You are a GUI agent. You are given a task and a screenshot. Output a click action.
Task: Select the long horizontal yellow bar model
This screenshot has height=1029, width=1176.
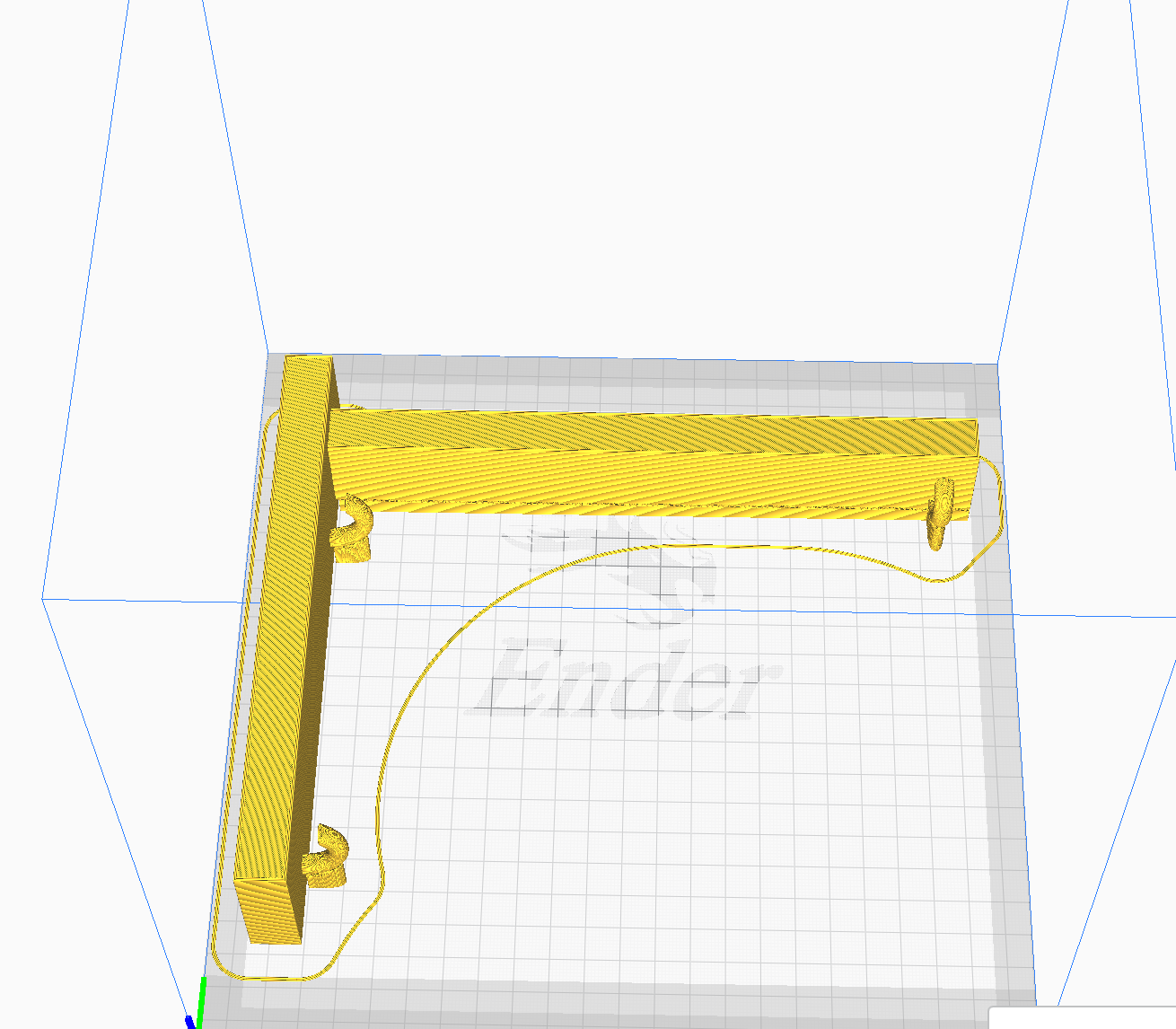(x=654, y=464)
